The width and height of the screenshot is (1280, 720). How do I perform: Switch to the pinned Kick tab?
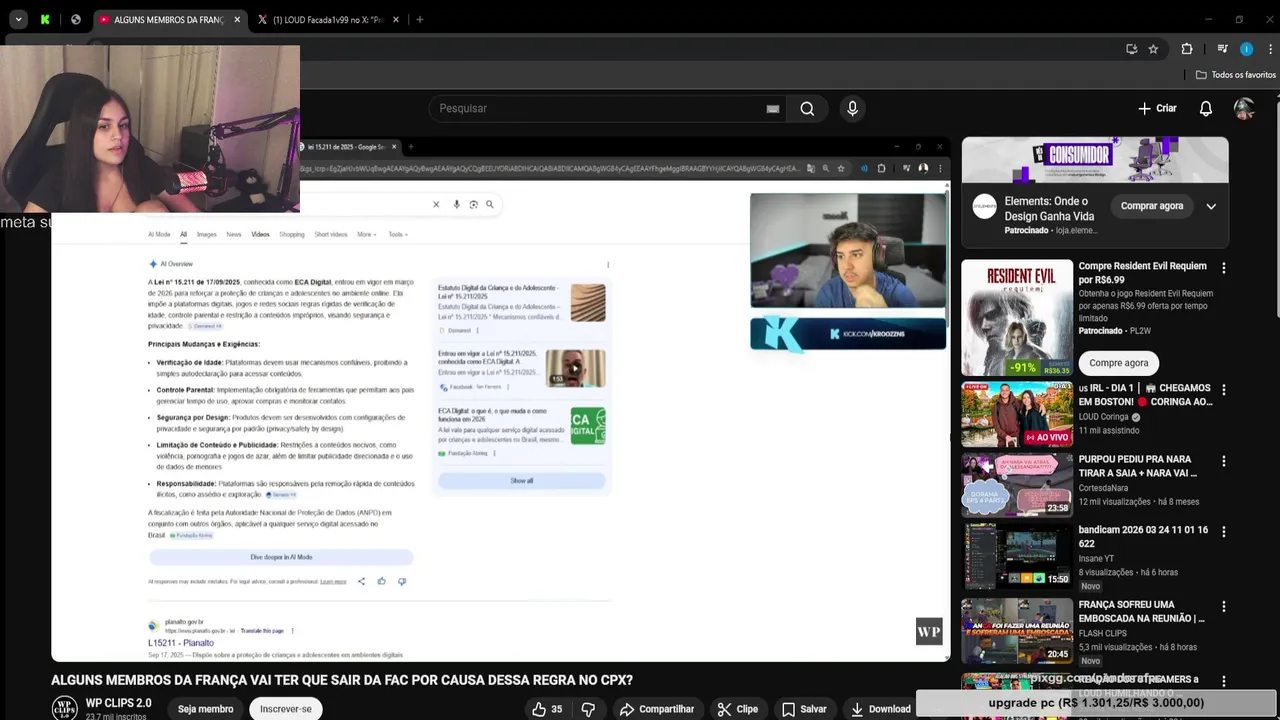click(45, 19)
